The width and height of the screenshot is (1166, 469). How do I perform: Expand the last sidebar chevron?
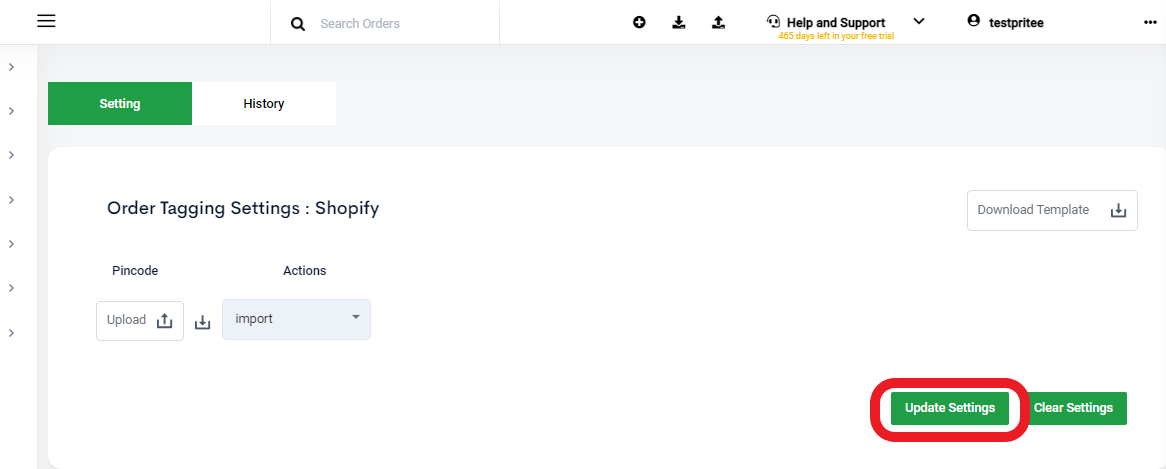click(11, 333)
